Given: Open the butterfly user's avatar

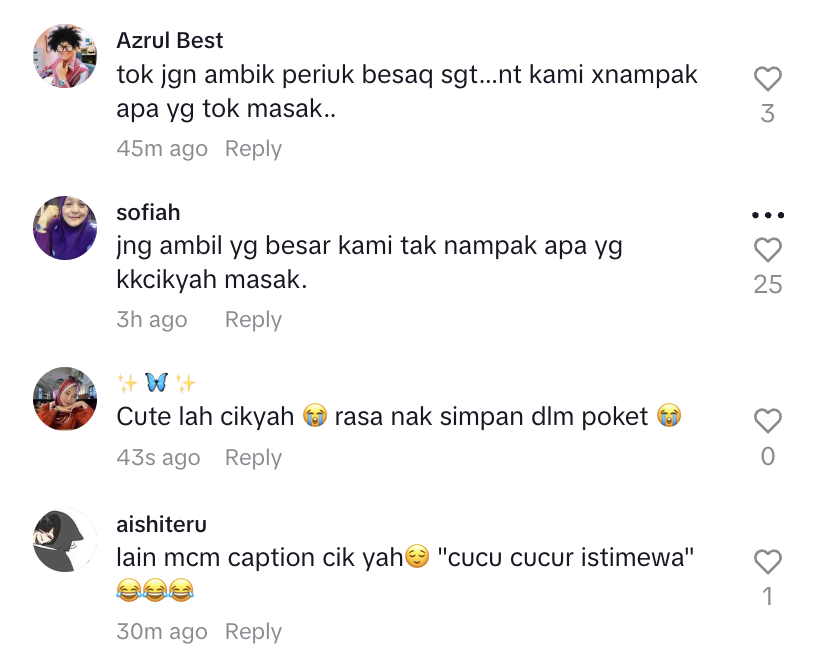Looking at the screenshot, I should click(65, 398).
